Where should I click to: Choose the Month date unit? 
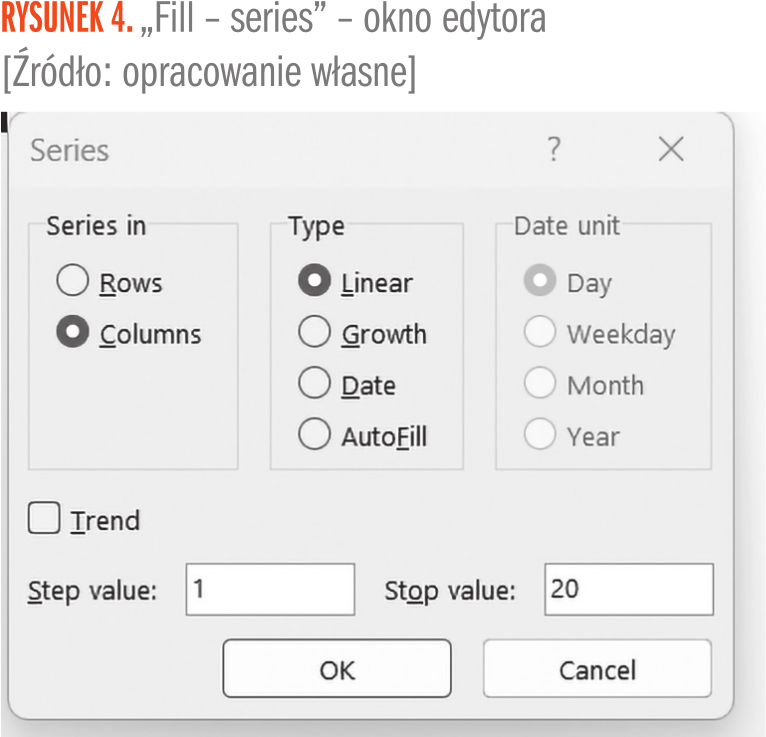[x=540, y=384]
